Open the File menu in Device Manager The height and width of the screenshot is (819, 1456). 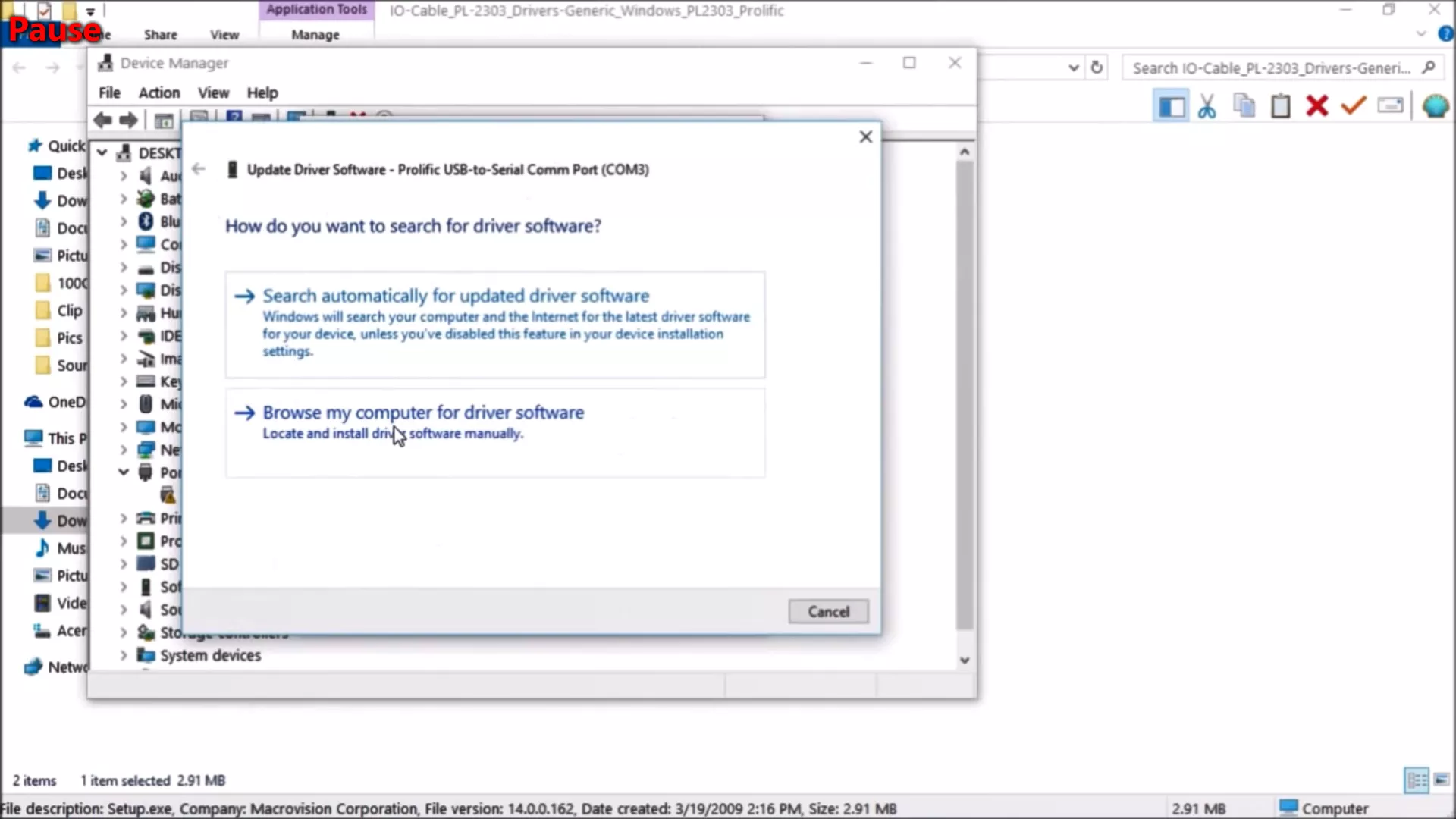tap(109, 93)
